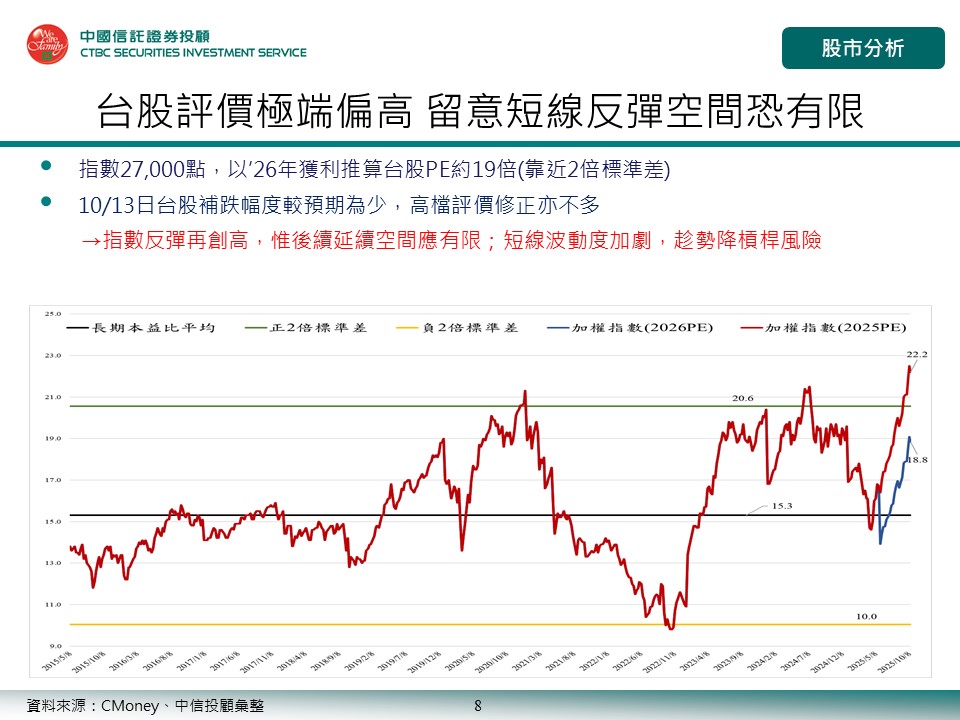The width and height of the screenshot is (960, 720).
Task: Click the CTBC red circular logo
Action: (x=46, y=43)
